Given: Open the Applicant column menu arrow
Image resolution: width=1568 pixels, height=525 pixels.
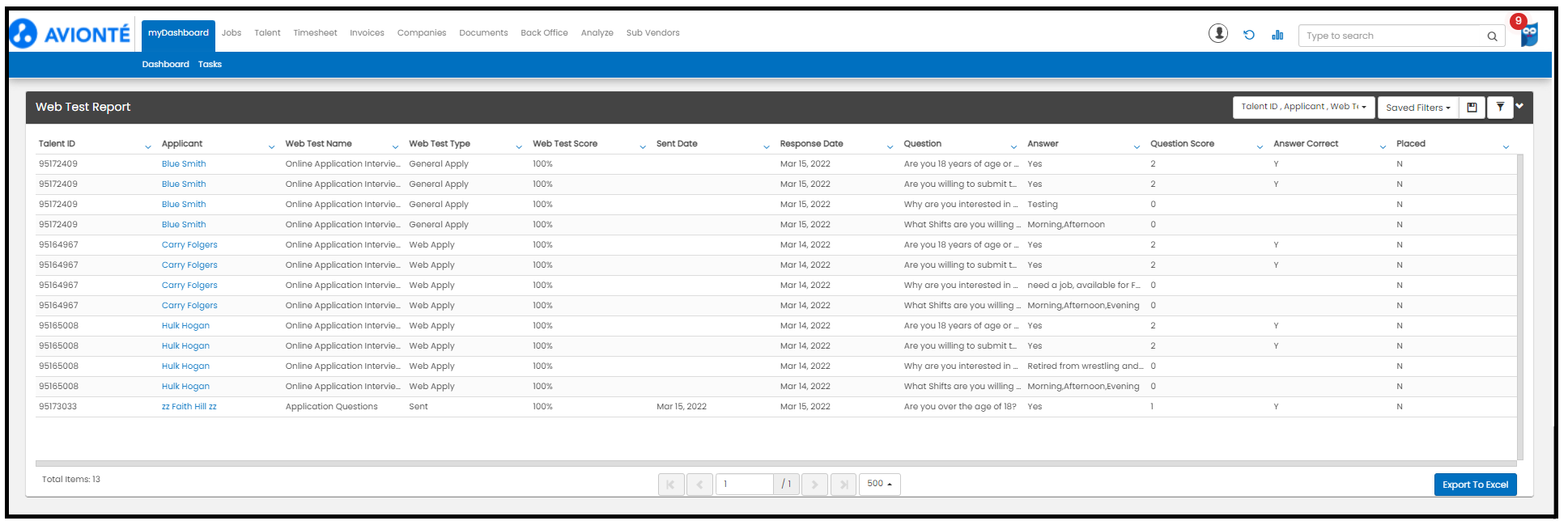Looking at the screenshot, I should pyautogui.click(x=272, y=146).
